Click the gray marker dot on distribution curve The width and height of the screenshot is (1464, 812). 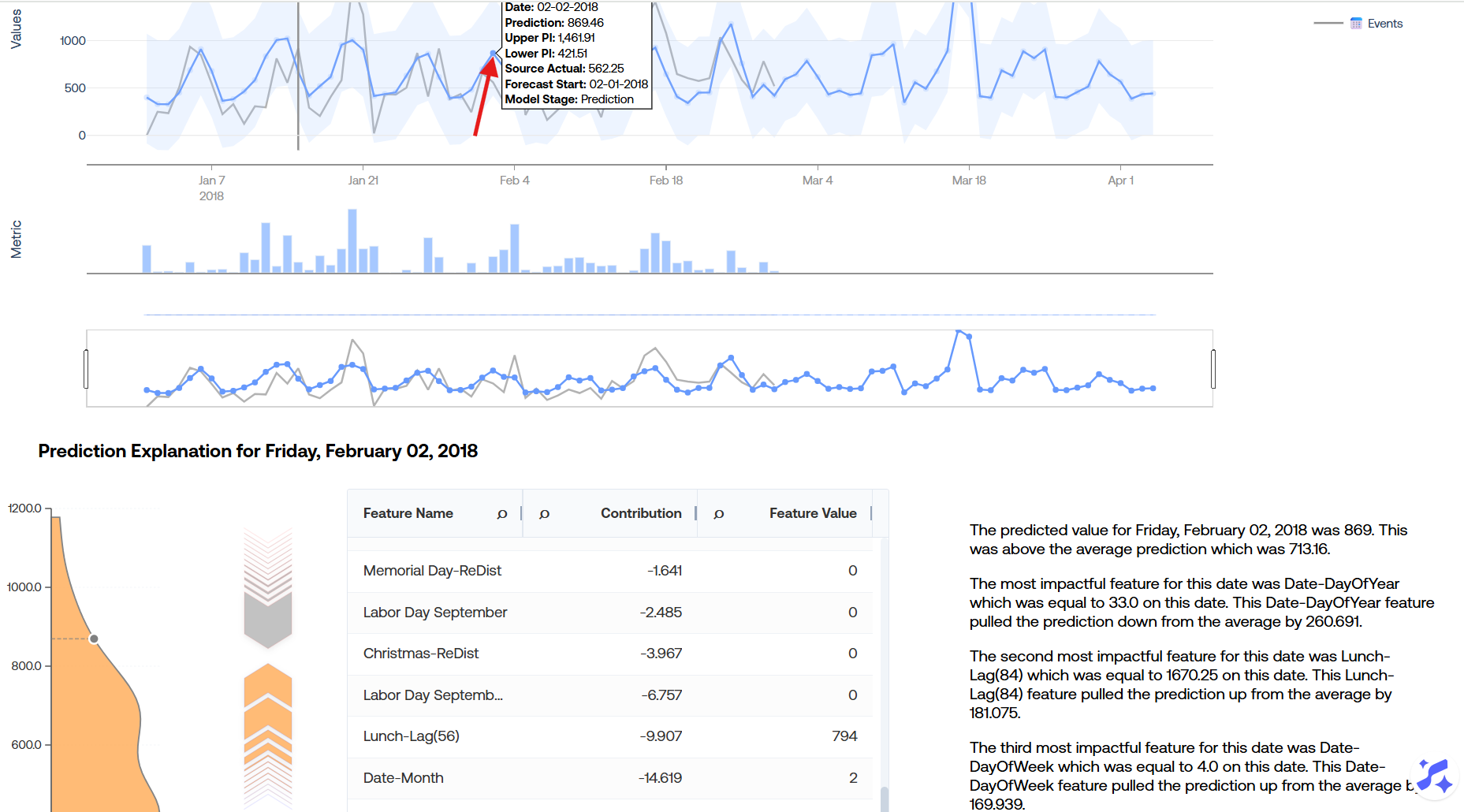(94, 639)
